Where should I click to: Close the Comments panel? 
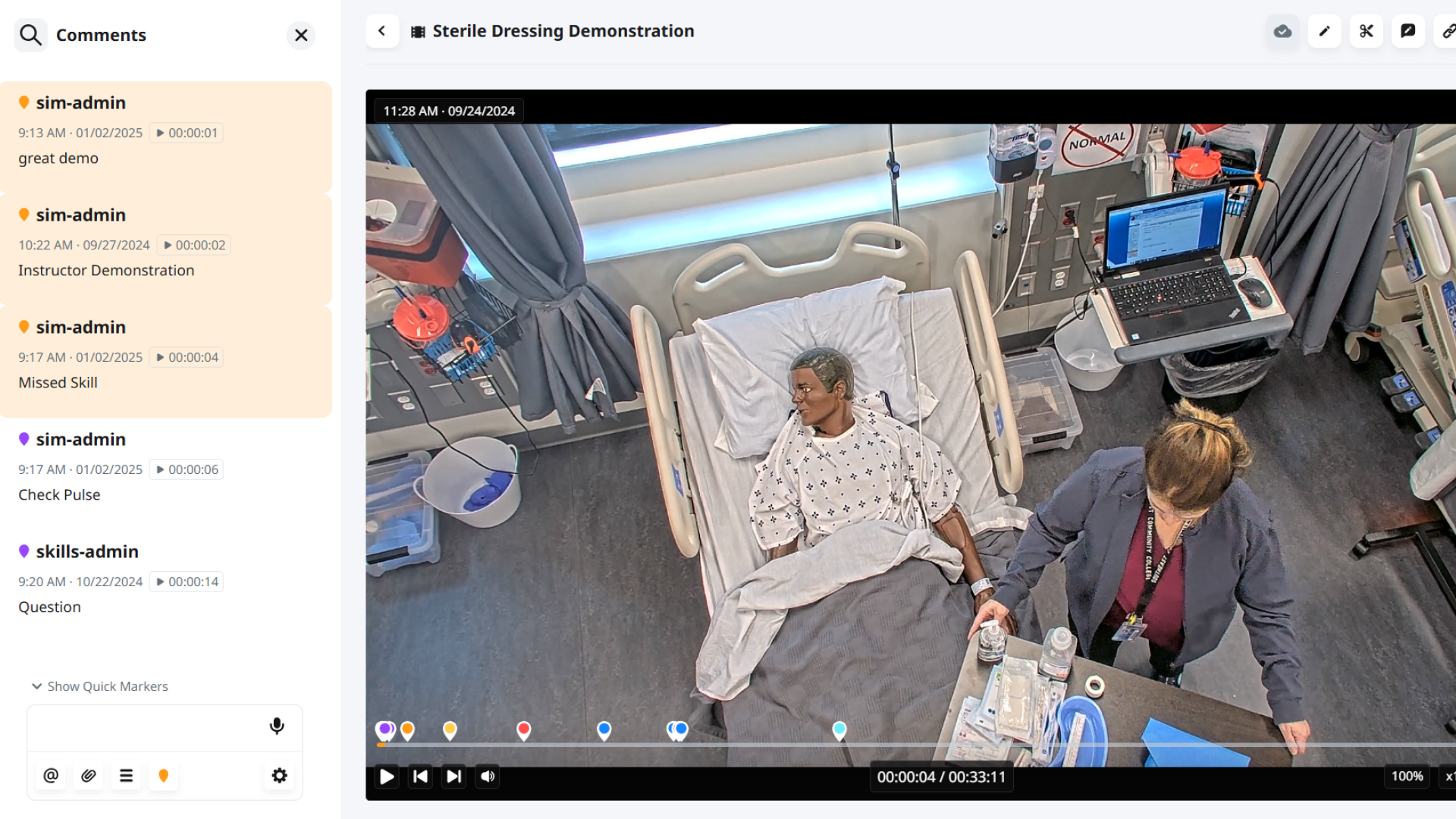click(301, 35)
